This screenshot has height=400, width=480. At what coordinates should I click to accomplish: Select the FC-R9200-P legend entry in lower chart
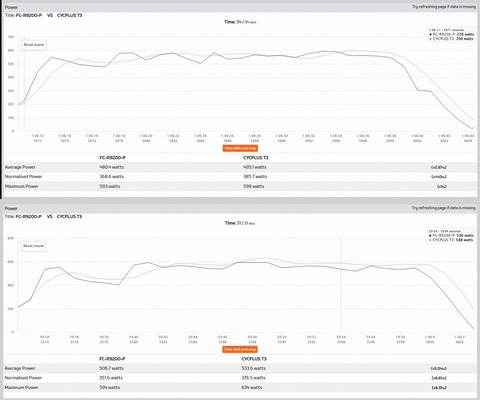[x=451, y=236]
